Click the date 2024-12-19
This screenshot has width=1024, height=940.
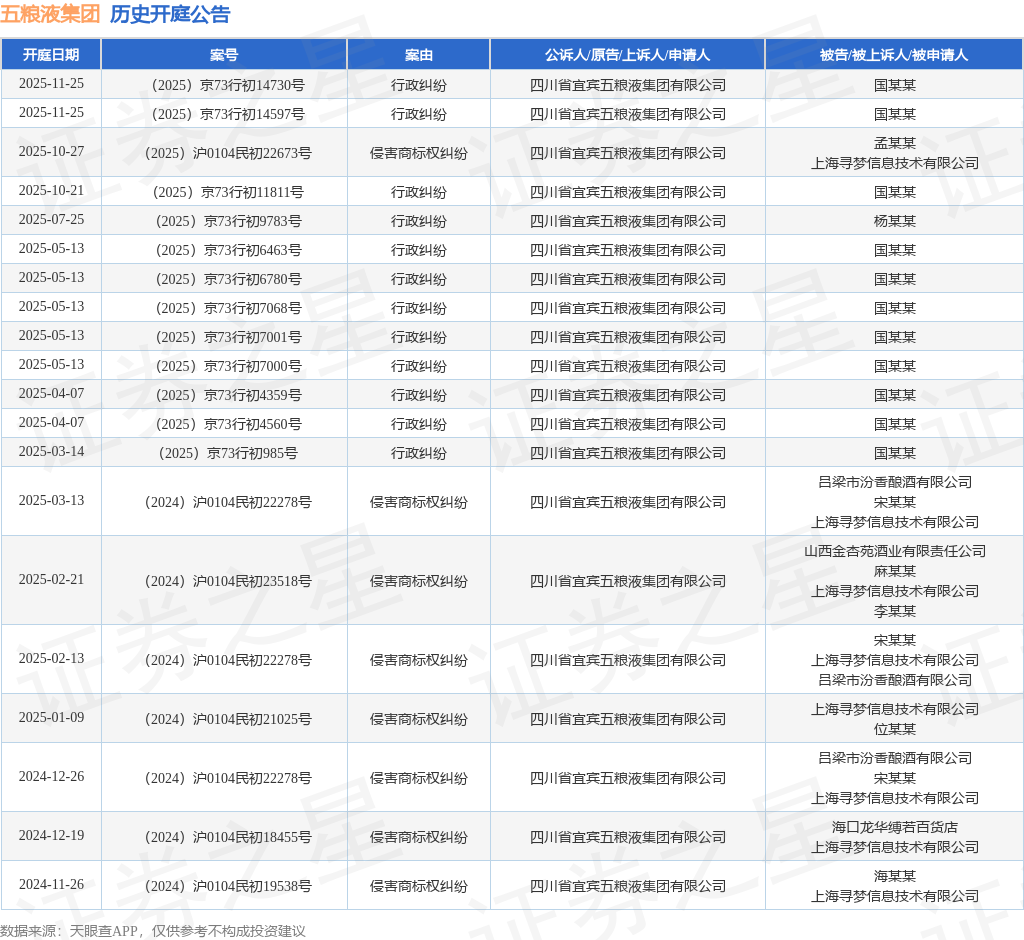[x=51, y=835]
